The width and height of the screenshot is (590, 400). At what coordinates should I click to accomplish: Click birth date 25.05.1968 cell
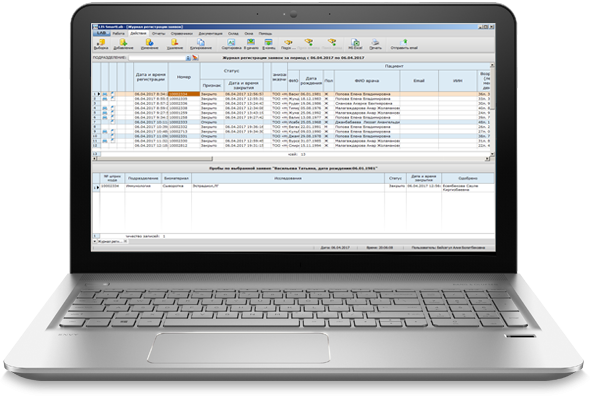(x=311, y=122)
